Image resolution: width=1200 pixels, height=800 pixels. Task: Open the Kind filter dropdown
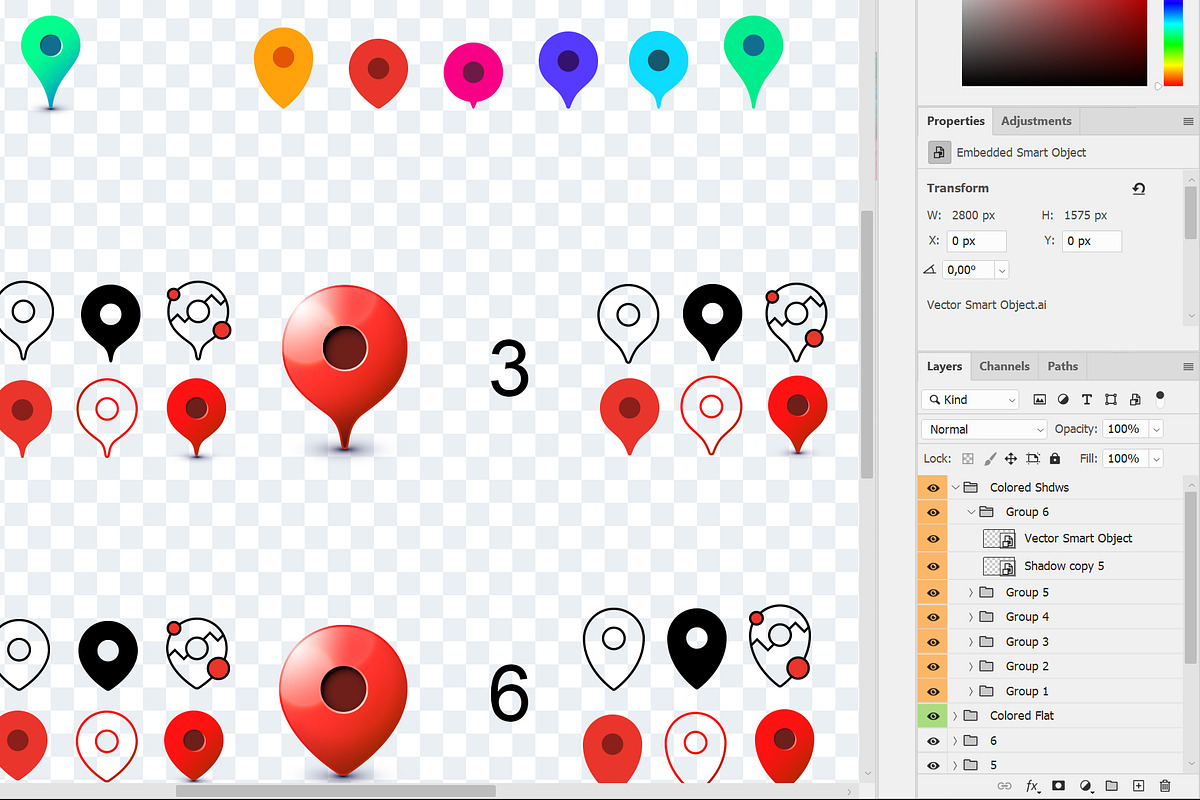pos(969,399)
